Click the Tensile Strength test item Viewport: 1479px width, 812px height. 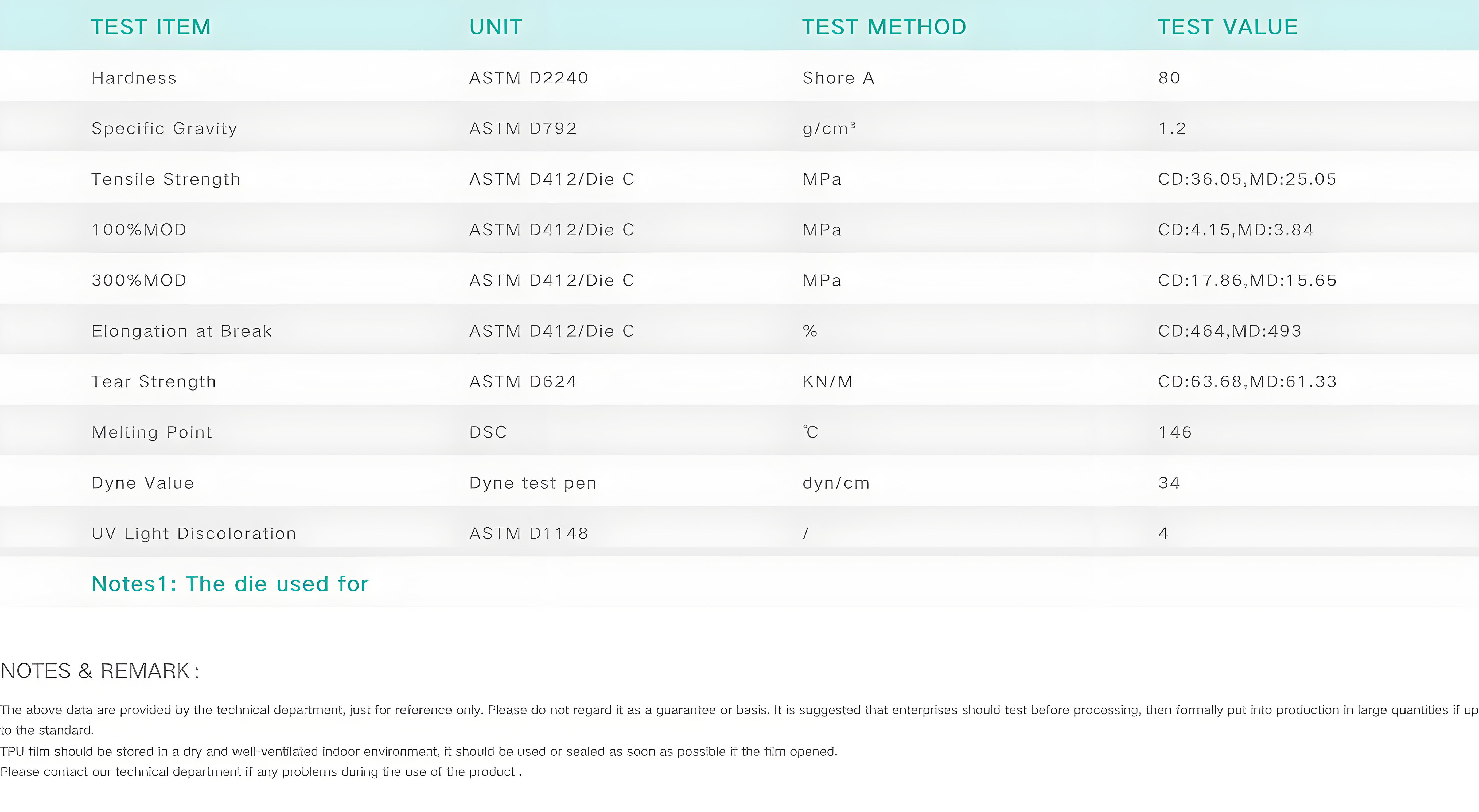165,179
